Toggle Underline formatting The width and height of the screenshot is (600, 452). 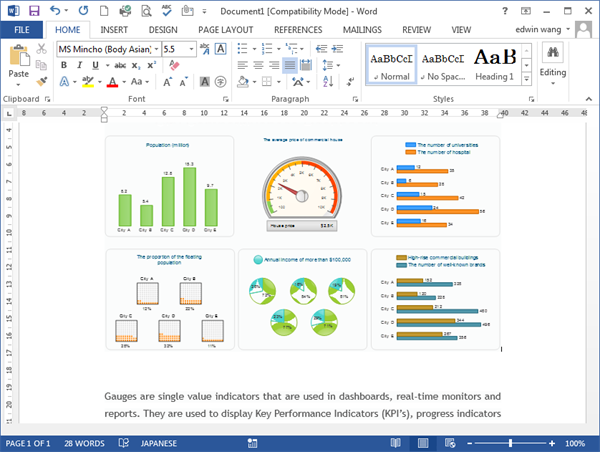(92, 65)
